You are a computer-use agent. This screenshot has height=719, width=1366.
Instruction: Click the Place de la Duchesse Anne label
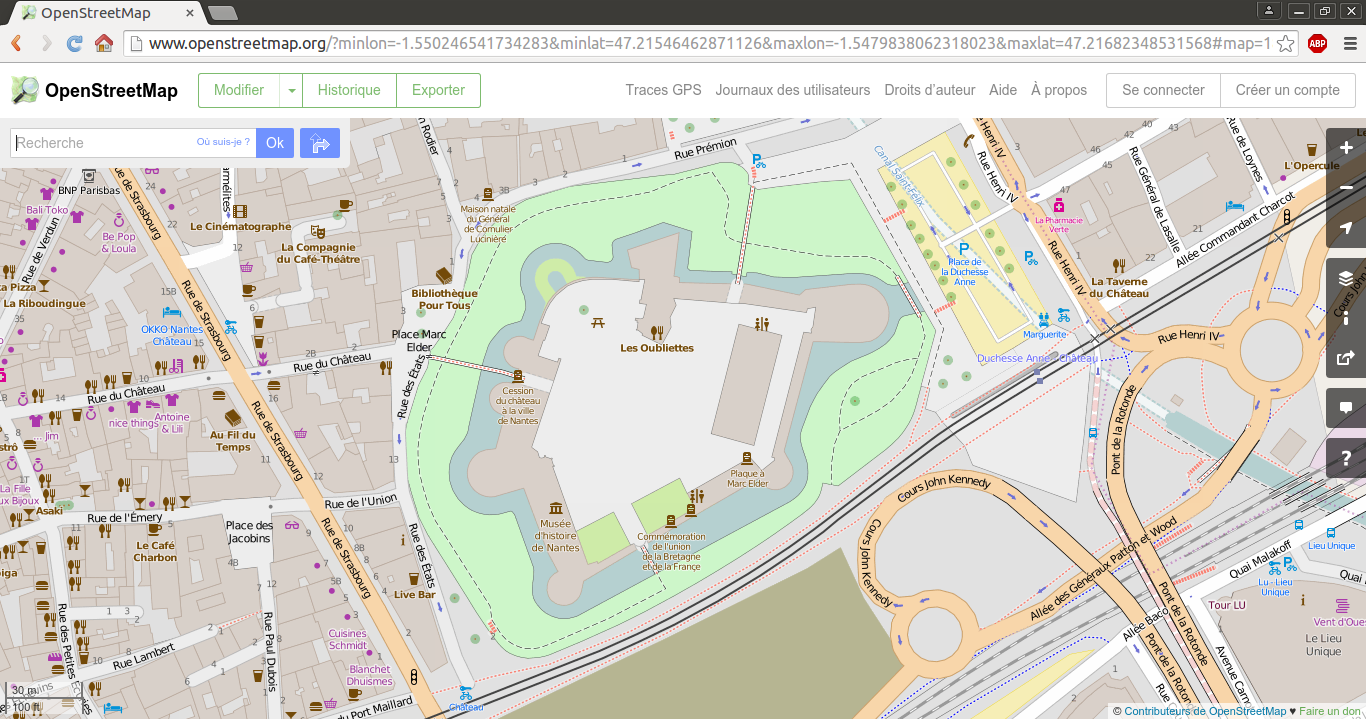(965, 272)
